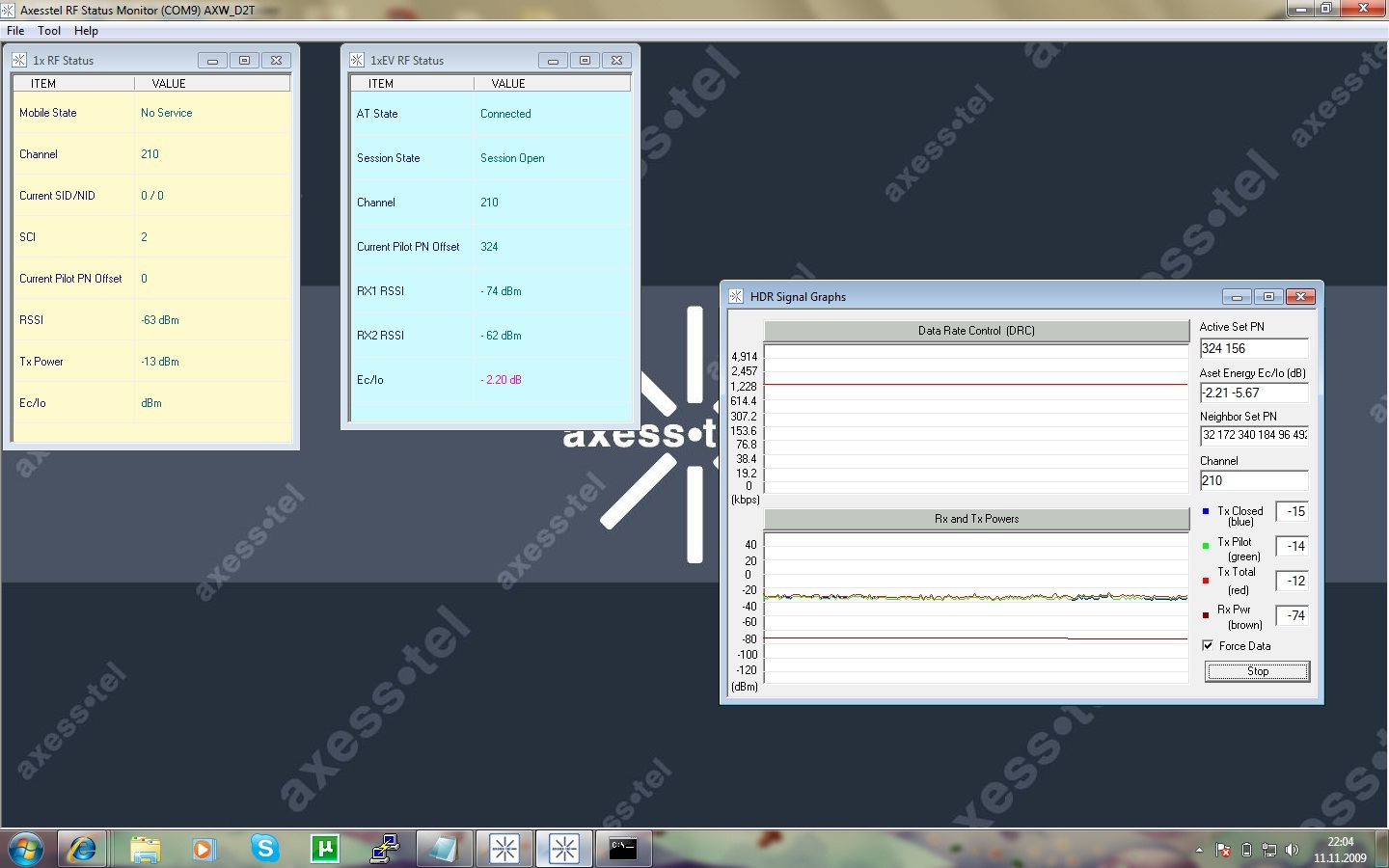The height and width of the screenshot is (868, 1389).
Task: Switch to the first Axesstel taskbar window
Action: [x=504, y=849]
